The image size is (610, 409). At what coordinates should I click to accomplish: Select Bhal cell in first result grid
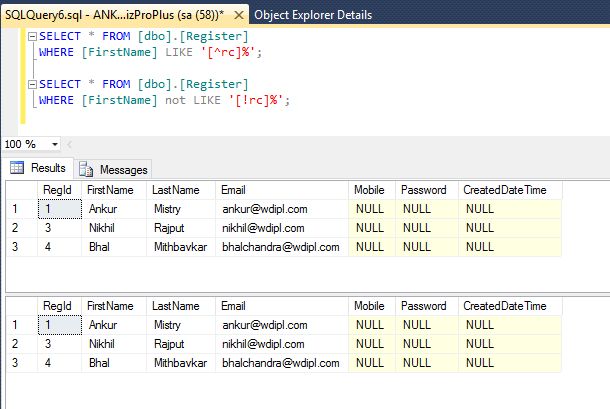pos(114,247)
